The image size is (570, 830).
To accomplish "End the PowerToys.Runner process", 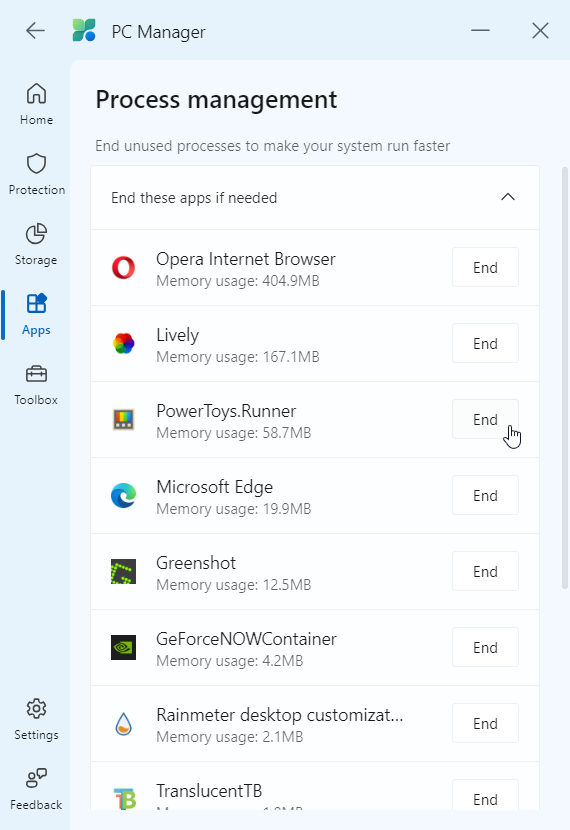I will (485, 419).
